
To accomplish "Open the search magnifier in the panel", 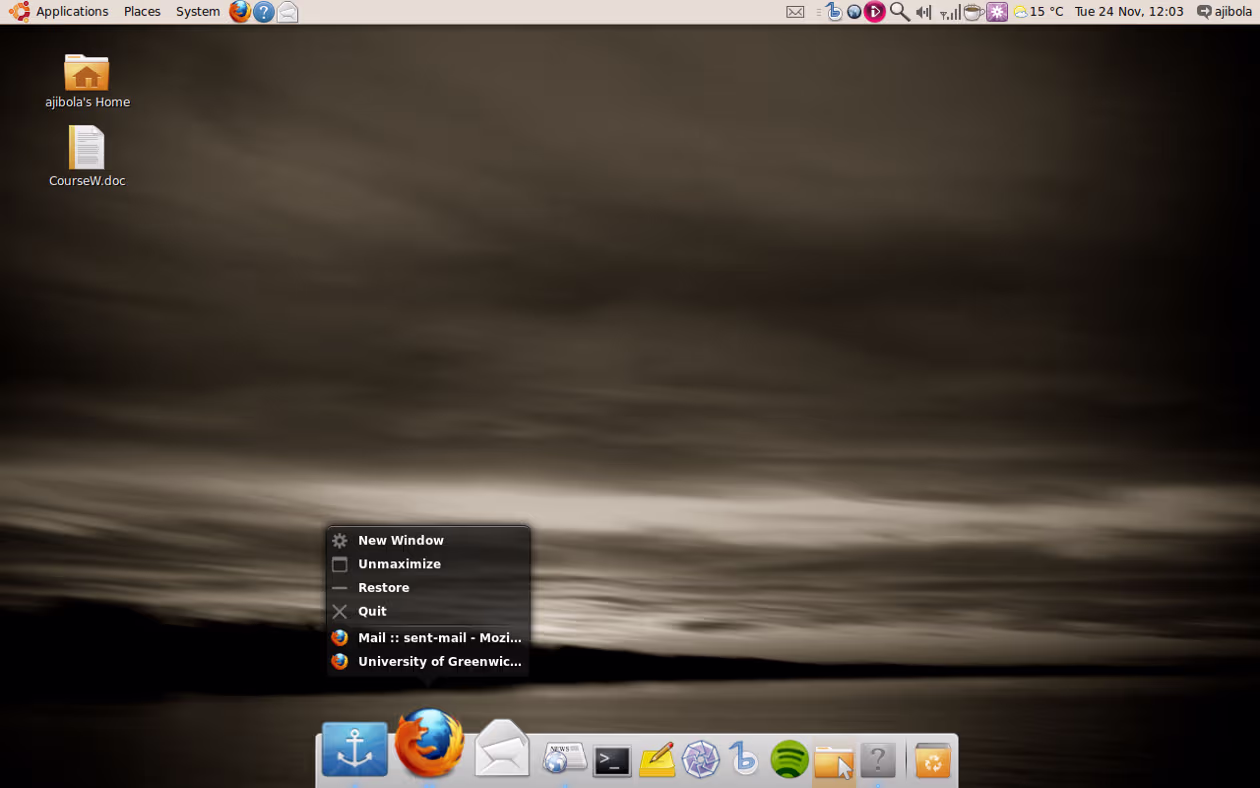I will click(x=899, y=12).
